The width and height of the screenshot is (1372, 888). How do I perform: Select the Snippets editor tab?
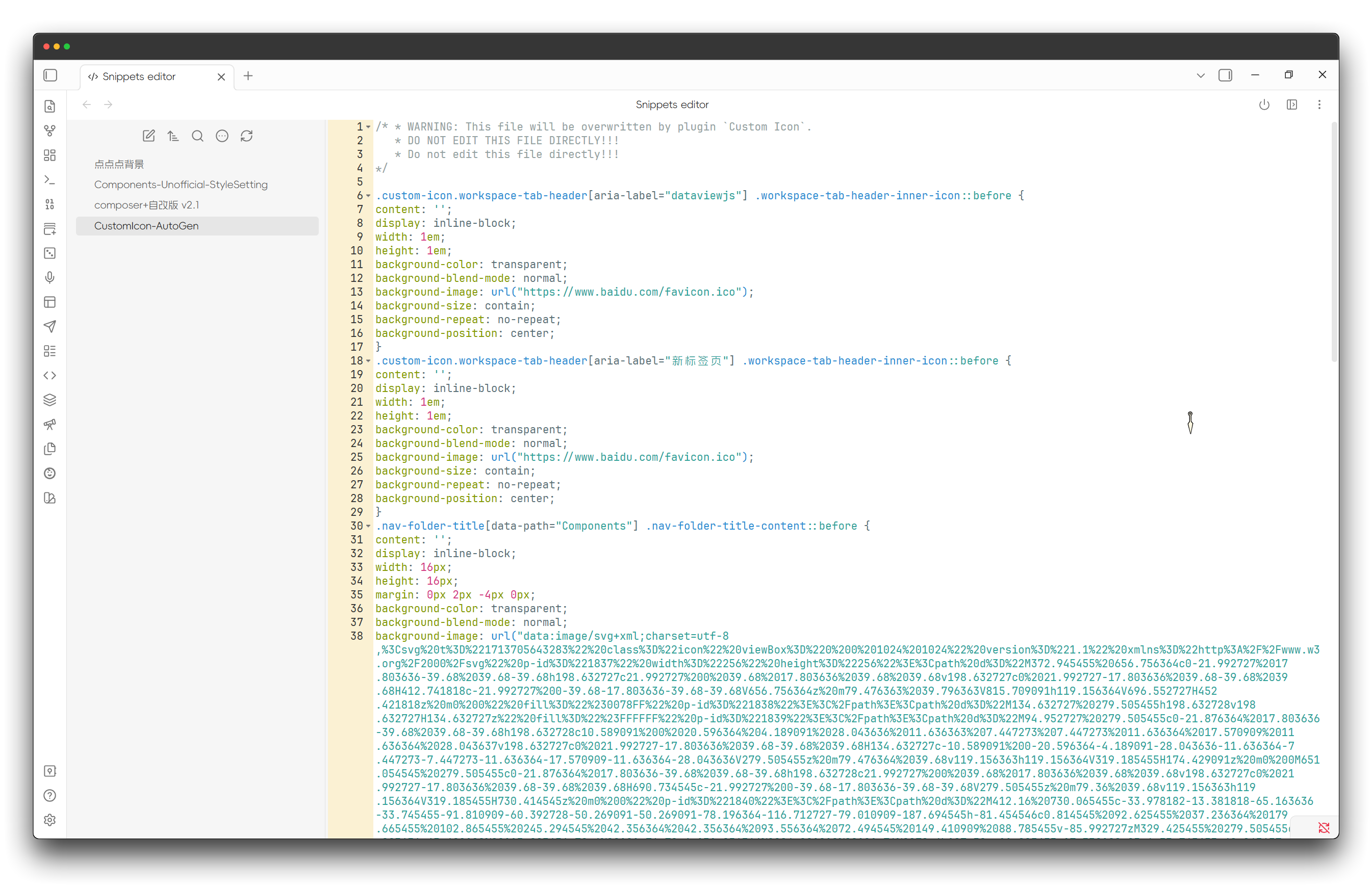coord(139,76)
